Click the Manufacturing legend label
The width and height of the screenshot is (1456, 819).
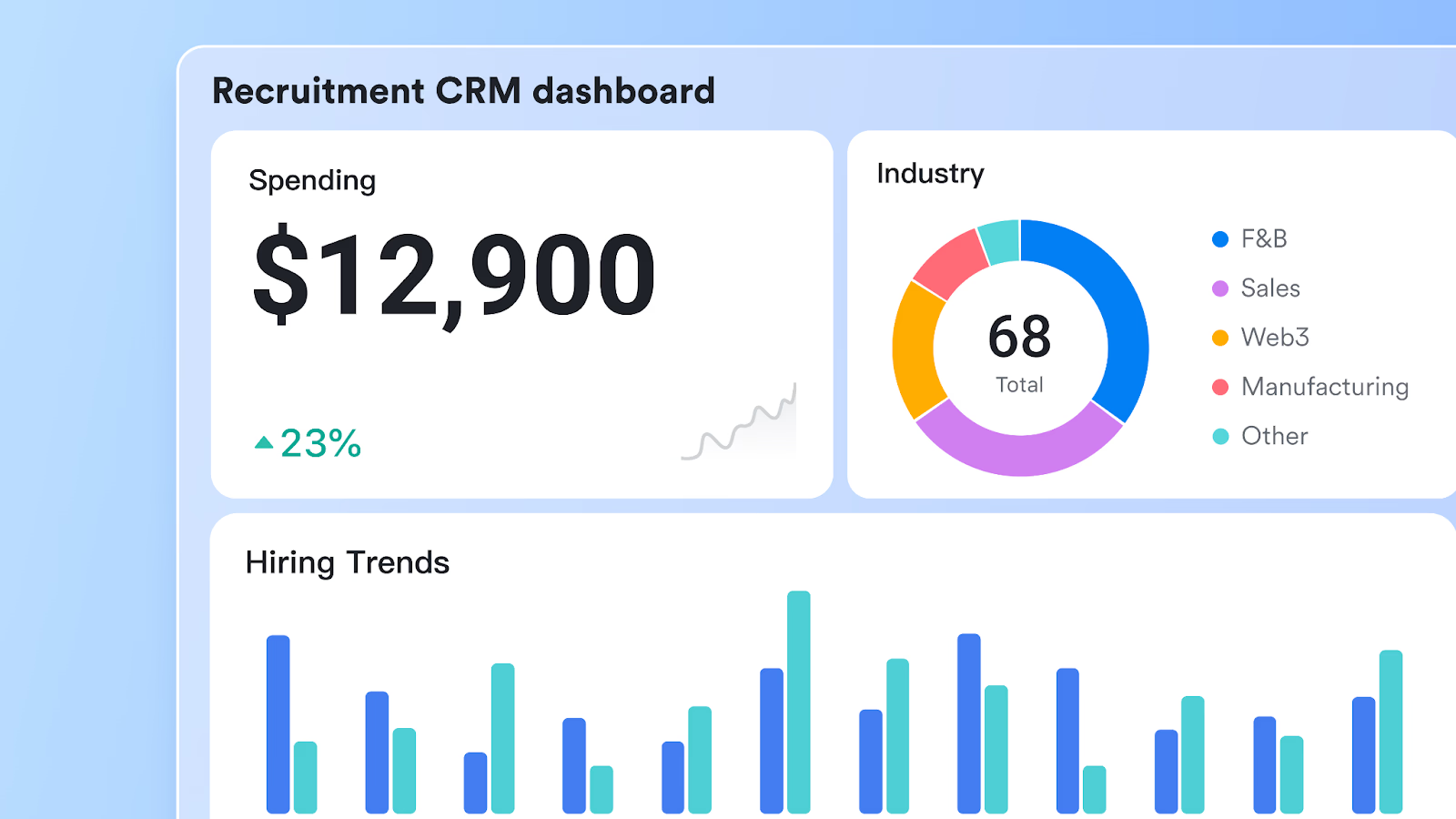pos(1325,387)
